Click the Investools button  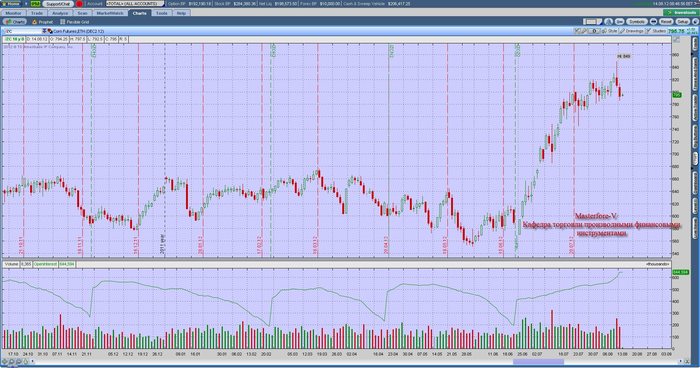coord(681,13)
